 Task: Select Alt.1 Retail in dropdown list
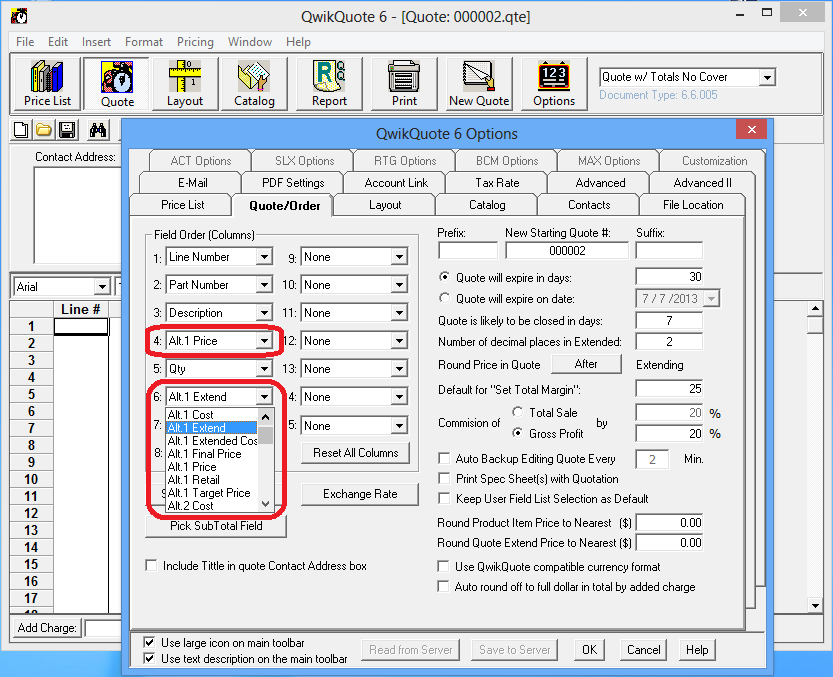211,480
